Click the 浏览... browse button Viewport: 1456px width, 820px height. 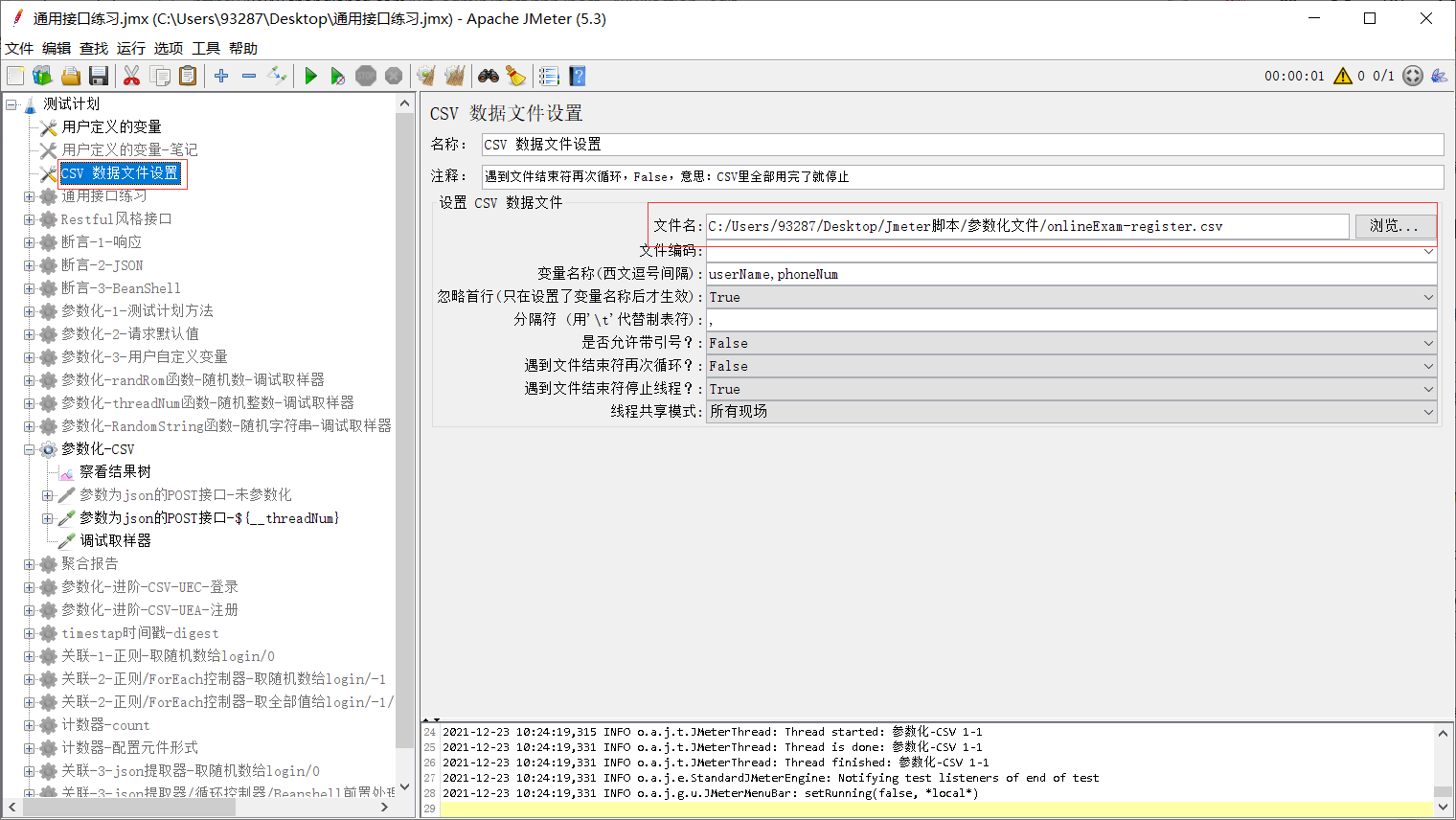(1395, 226)
